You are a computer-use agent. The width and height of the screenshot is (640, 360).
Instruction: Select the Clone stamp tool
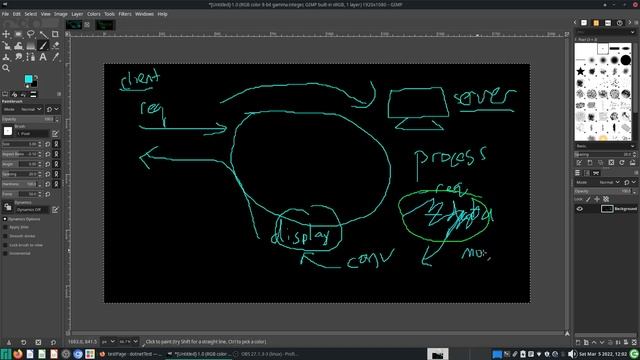point(6,57)
